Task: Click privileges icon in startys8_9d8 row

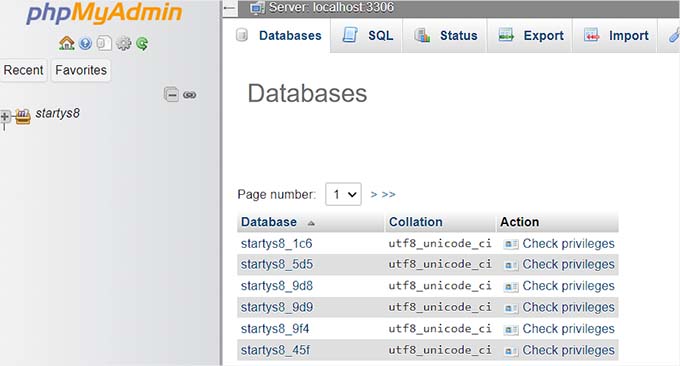Action: (511, 287)
